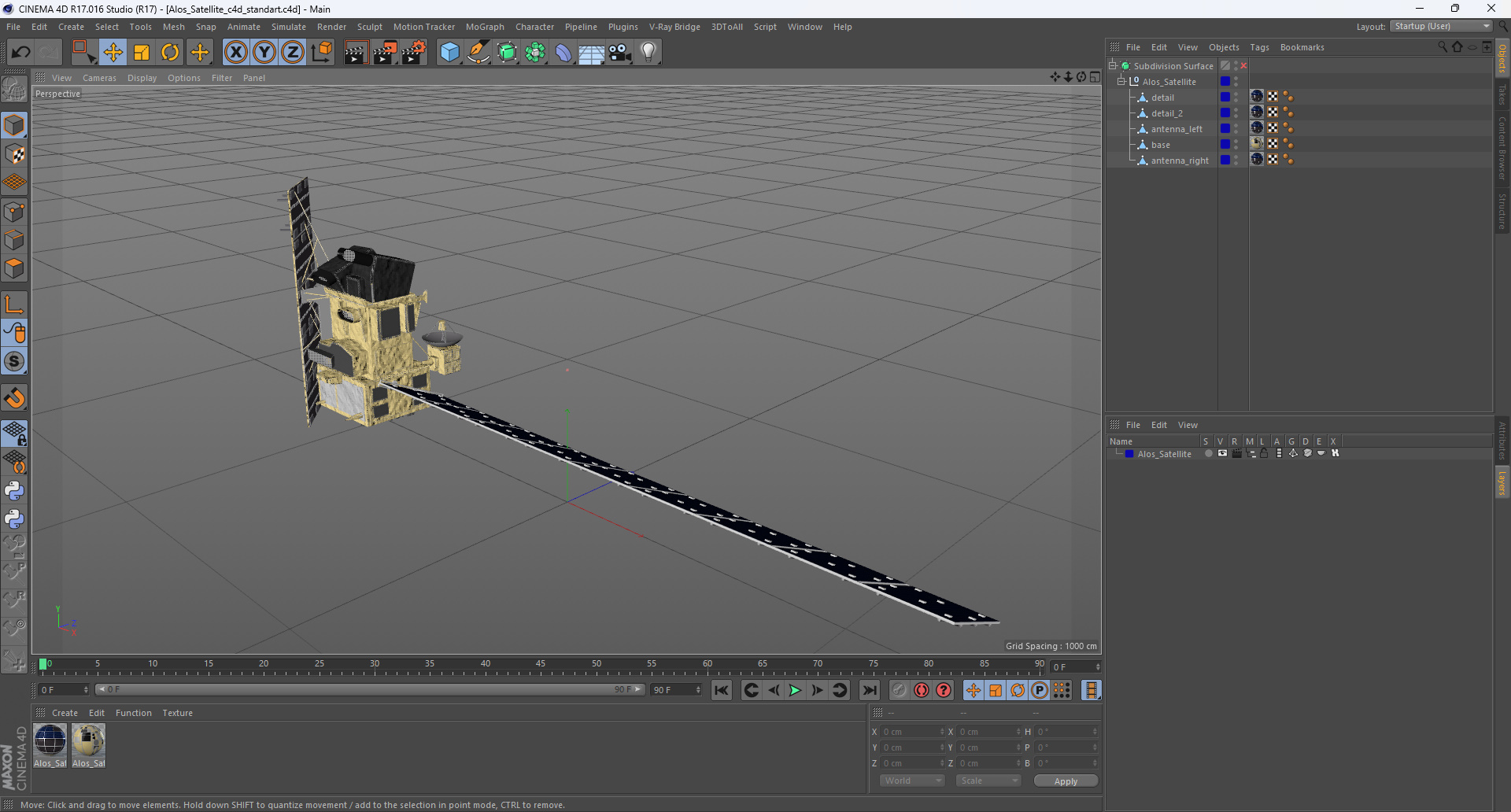Select first Alos_Sat material thumbnail
The width and height of the screenshot is (1511, 812).
50,740
